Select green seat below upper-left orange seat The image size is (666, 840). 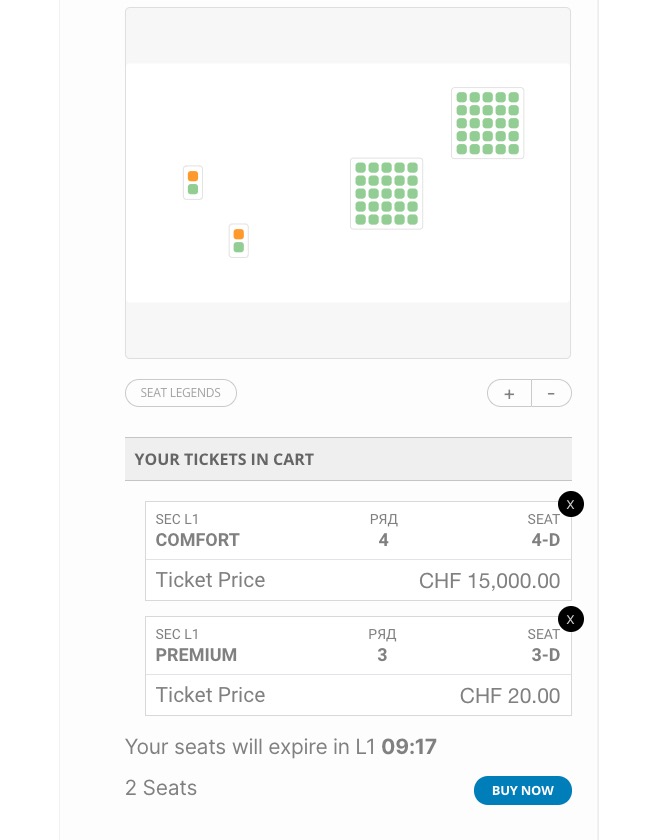click(193, 189)
